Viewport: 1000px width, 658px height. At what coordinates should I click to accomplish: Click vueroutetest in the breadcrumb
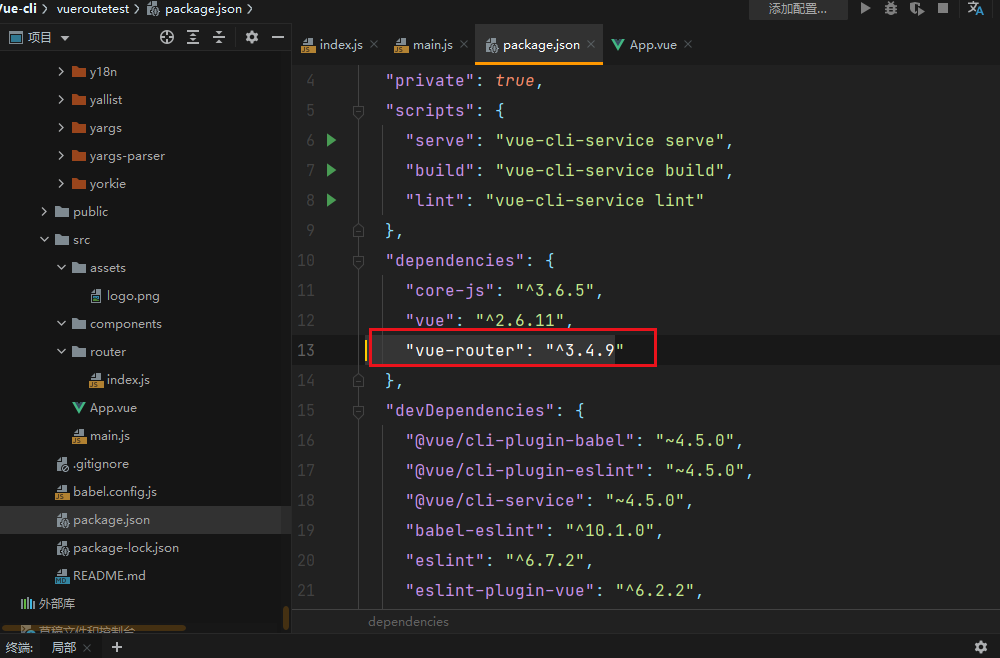pyautogui.click(x=93, y=9)
